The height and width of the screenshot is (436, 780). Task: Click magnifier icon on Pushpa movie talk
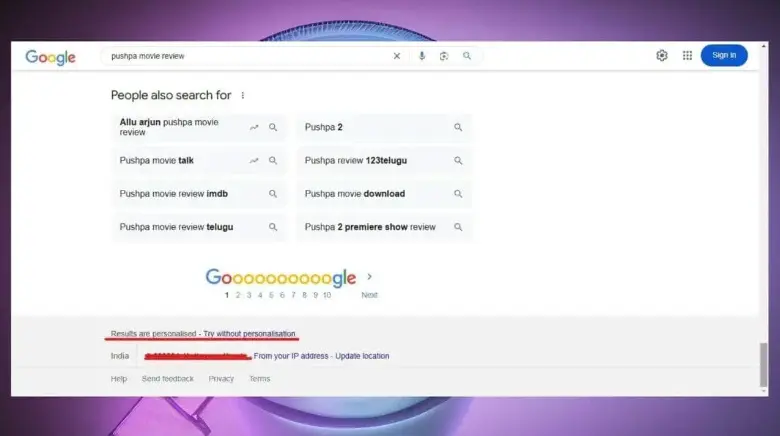pyautogui.click(x=273, y=160)
